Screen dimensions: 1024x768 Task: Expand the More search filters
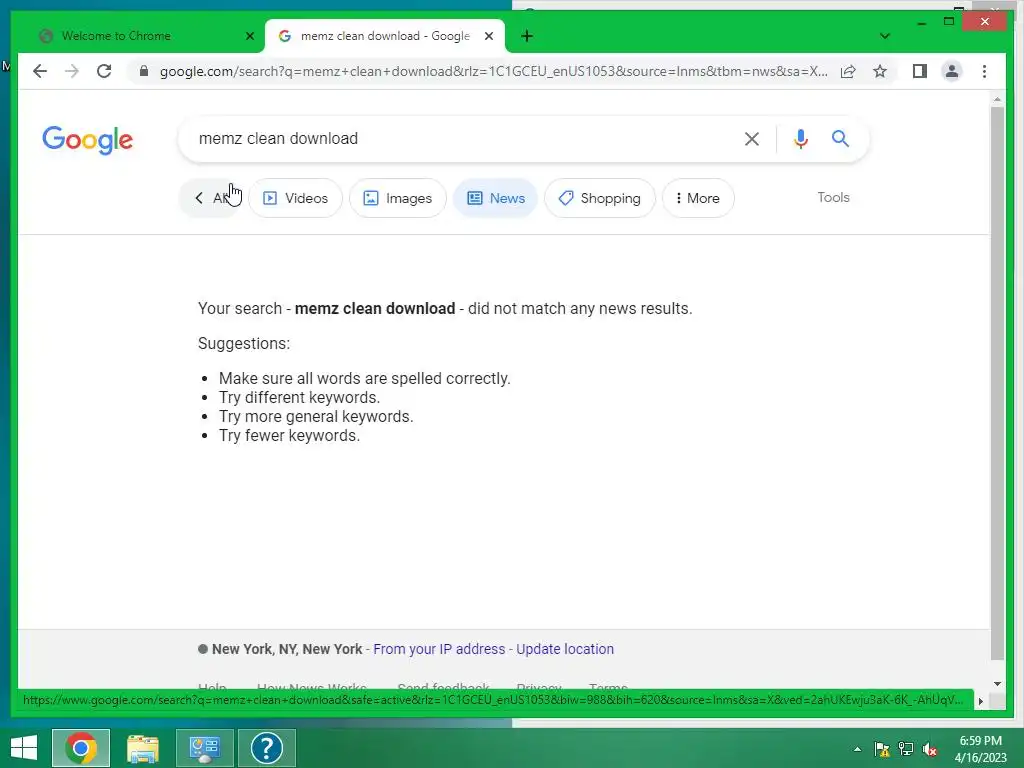(x=698, y=198)
